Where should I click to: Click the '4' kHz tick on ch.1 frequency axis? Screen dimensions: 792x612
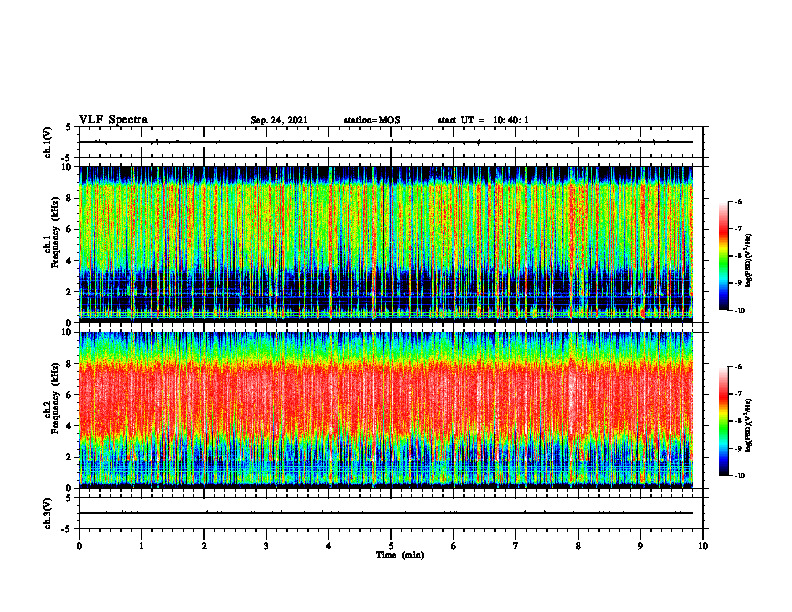point(70,261)
